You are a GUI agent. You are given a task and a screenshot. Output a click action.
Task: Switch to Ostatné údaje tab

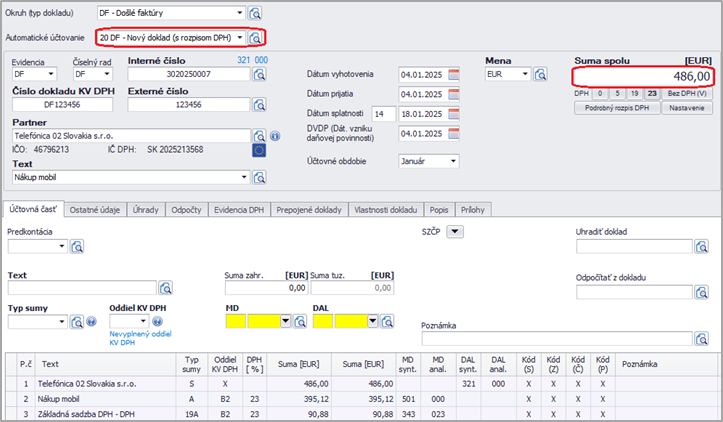point(95,210)
